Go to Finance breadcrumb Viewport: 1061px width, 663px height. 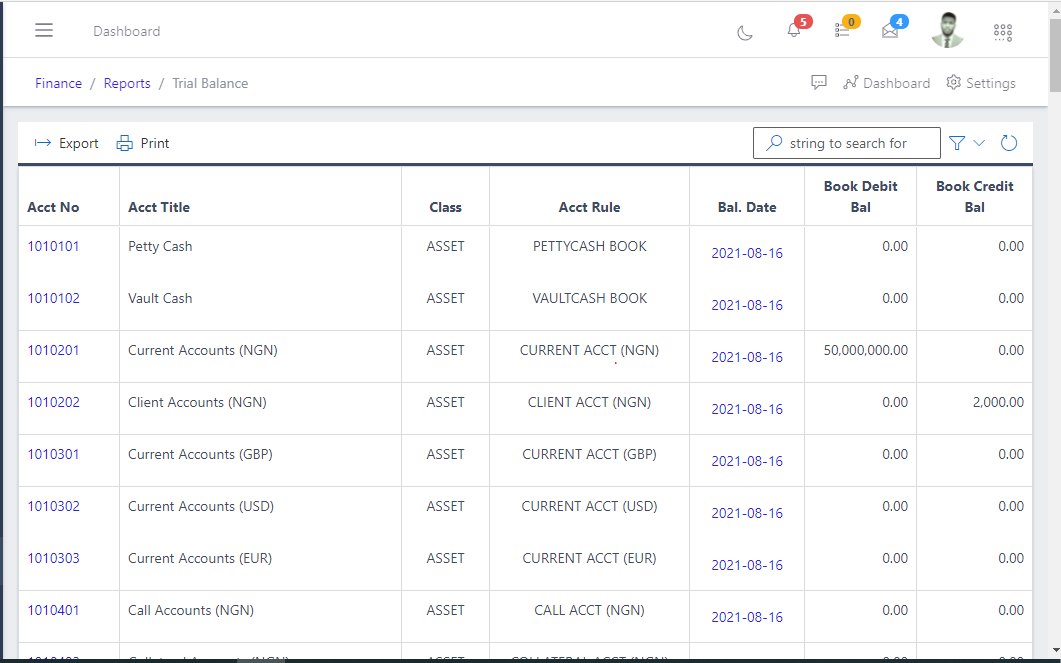[x=58, y=83]
